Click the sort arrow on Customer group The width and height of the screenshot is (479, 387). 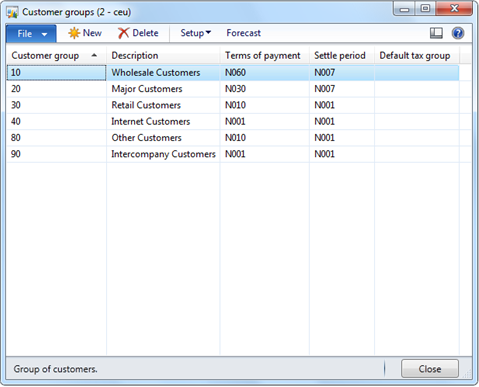[94, 55]
